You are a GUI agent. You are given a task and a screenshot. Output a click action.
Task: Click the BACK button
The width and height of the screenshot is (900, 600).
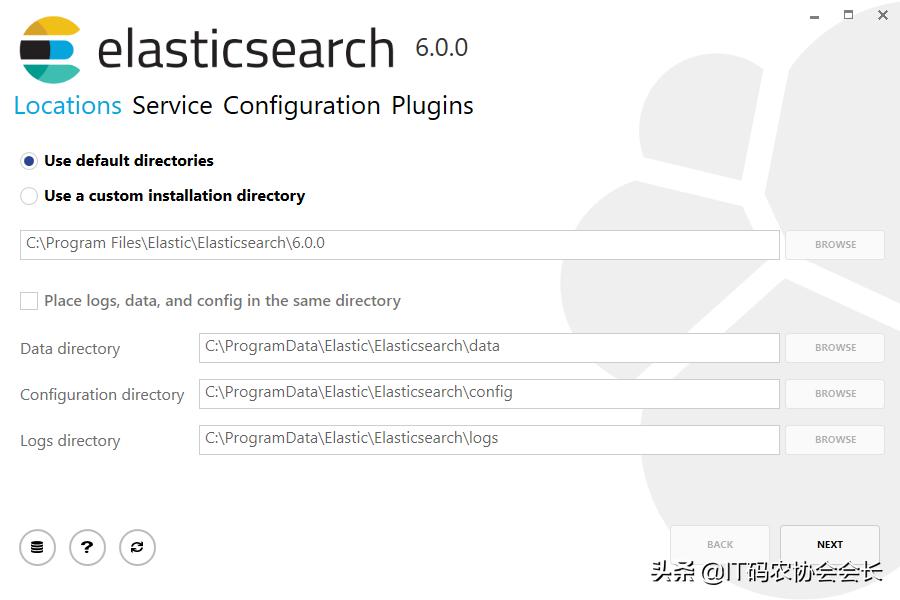point(719,544)
